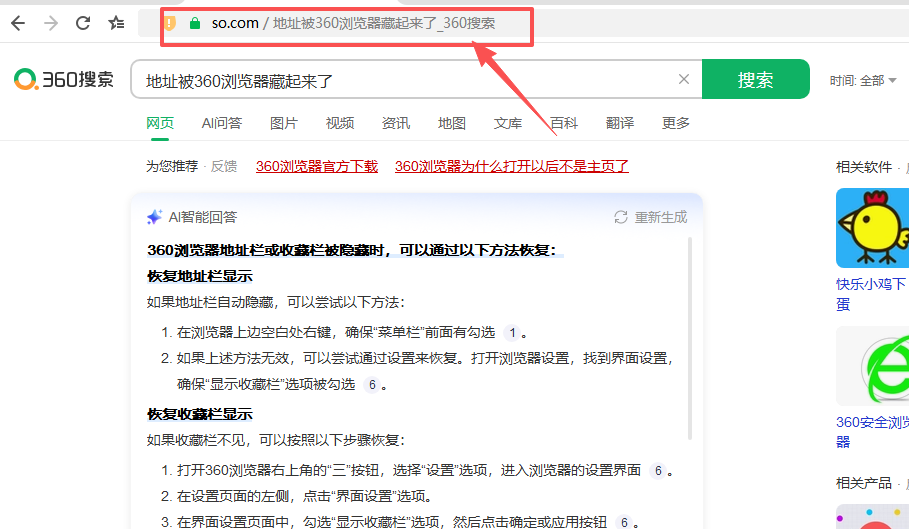This screenshot has height=529, width=909.
Task: Open the 百科 tab
Action: click(x=563, y=123)
